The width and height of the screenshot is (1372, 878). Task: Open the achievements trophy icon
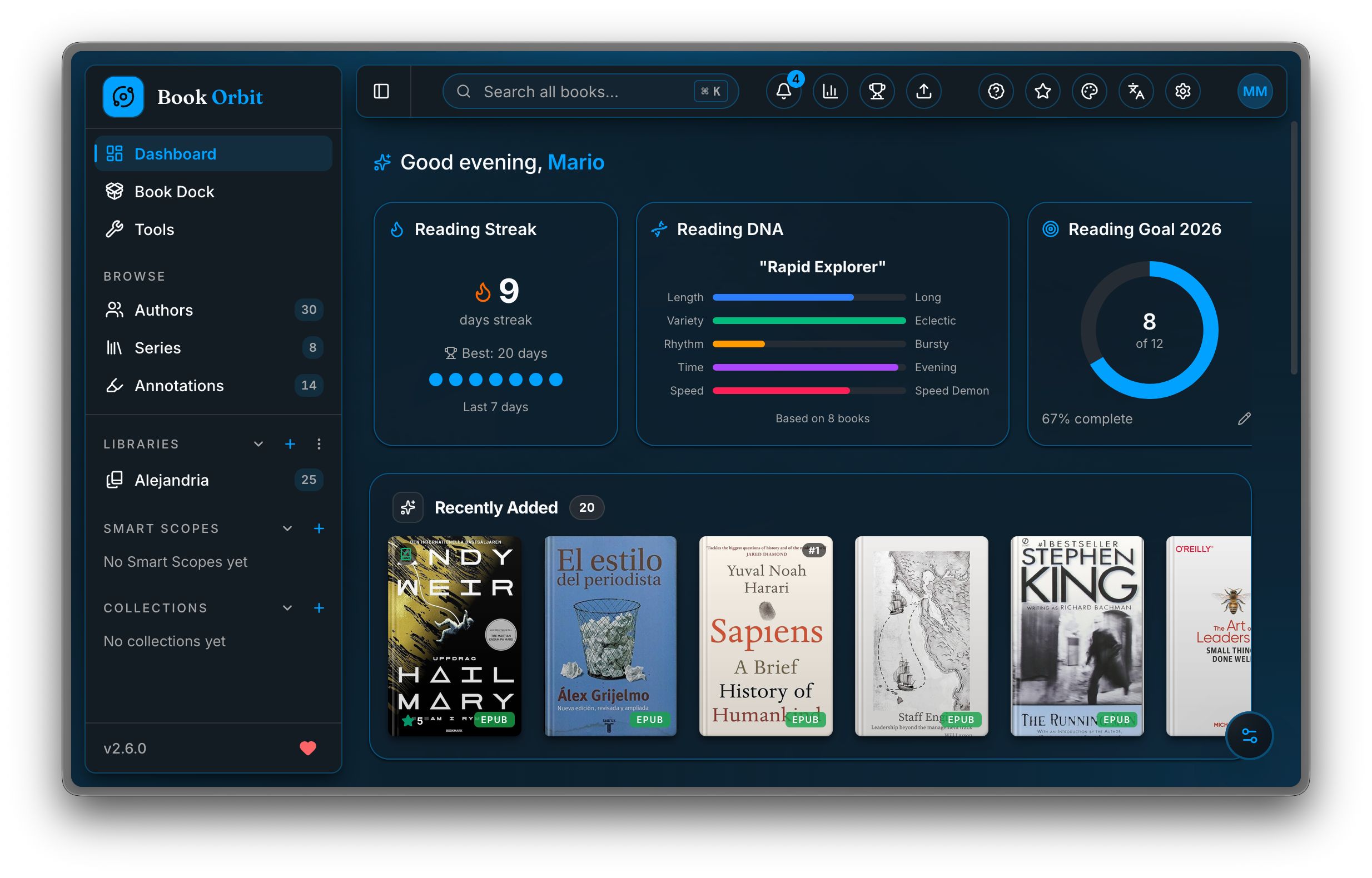point(877,91)
